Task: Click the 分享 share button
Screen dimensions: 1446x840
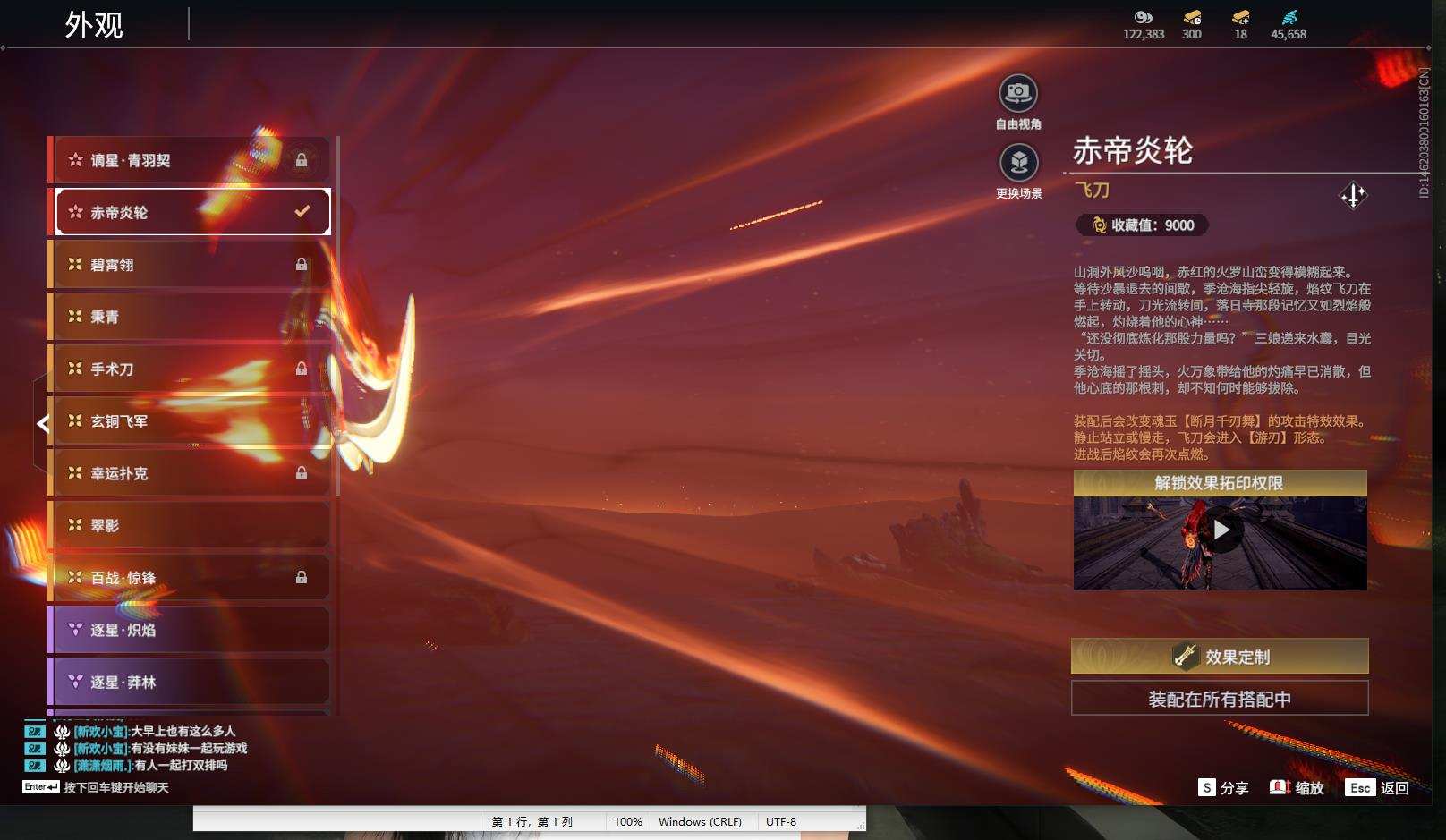Action: [1223, 787]
